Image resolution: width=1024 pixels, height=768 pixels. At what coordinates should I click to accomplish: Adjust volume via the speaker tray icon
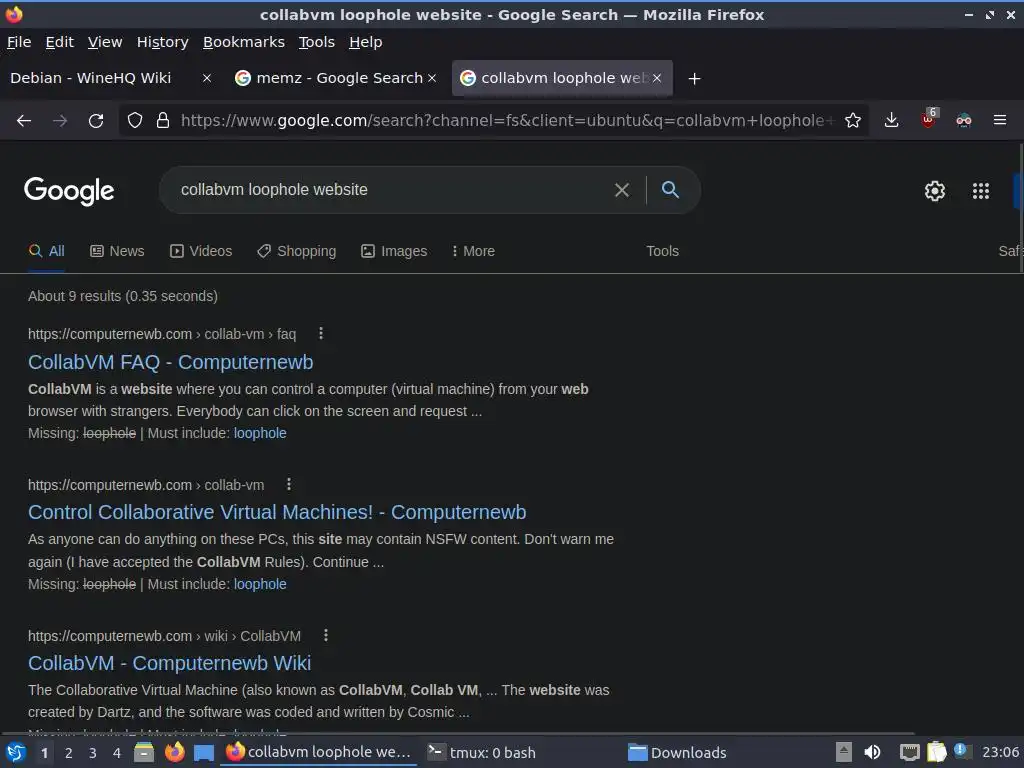[872, 752]
